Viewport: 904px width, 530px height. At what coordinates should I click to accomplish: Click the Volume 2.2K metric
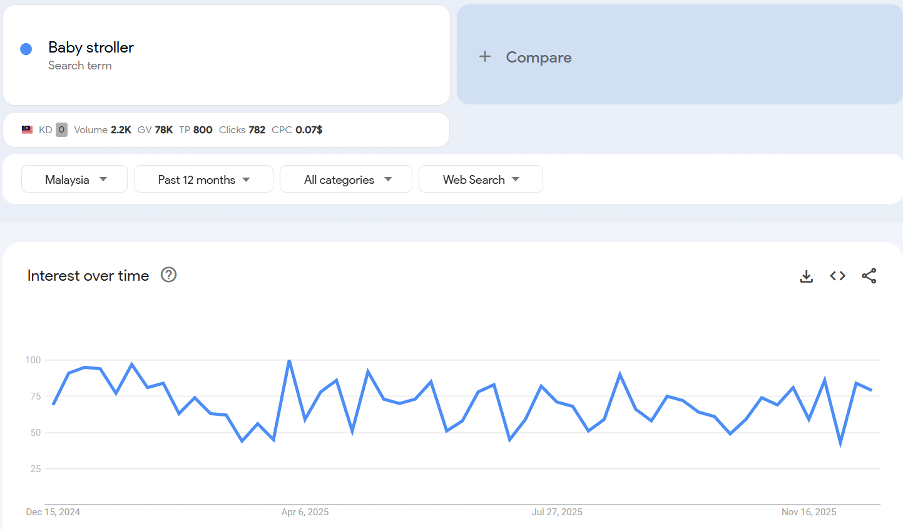pos(102,130)
